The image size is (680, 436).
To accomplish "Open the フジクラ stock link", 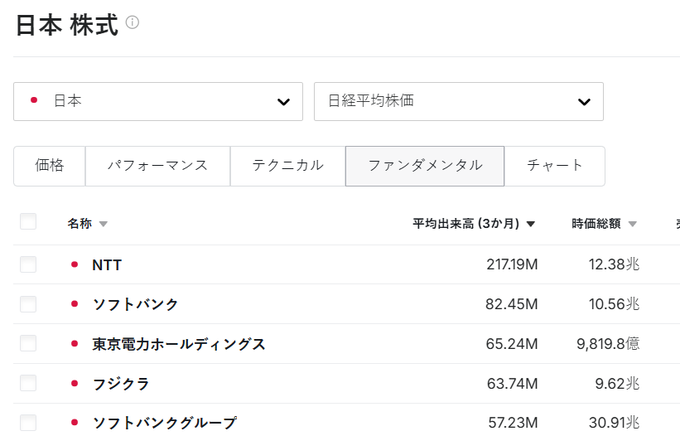I will click(x=121, y=384).
